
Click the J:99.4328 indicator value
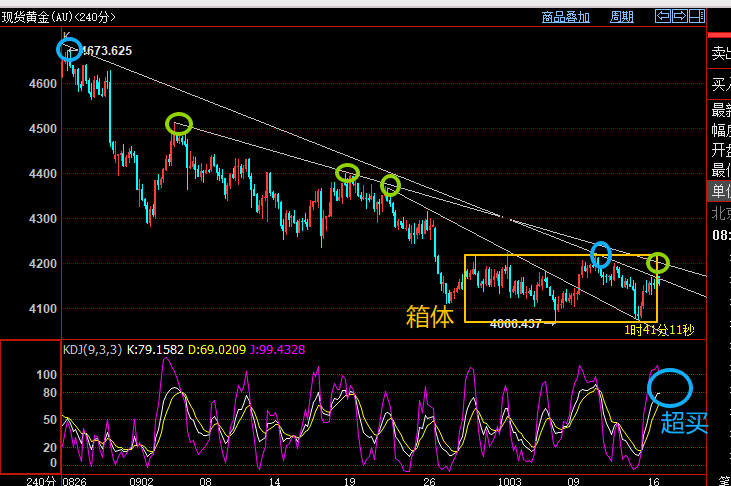click(277, 349)
